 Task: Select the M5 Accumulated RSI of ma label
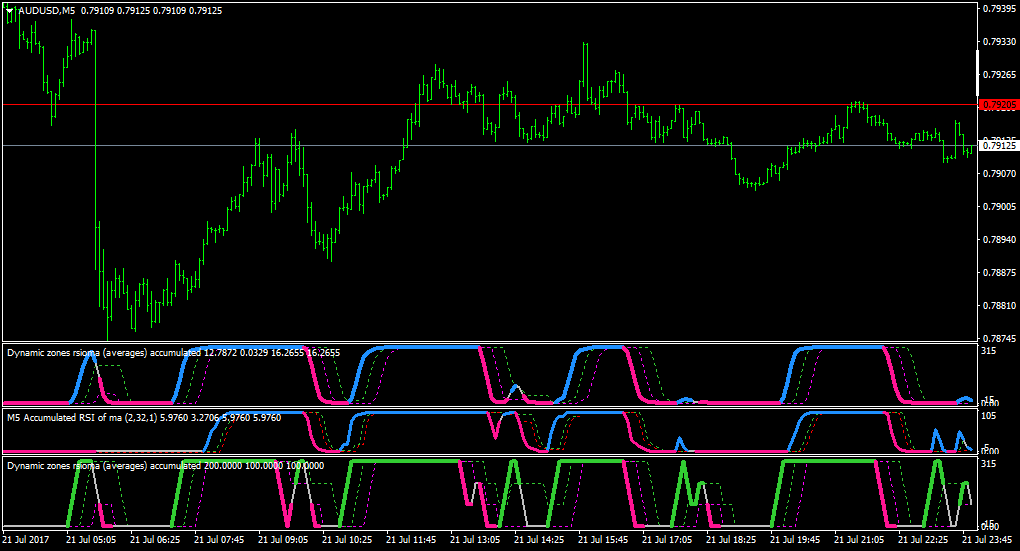click(x=144, y=418)
